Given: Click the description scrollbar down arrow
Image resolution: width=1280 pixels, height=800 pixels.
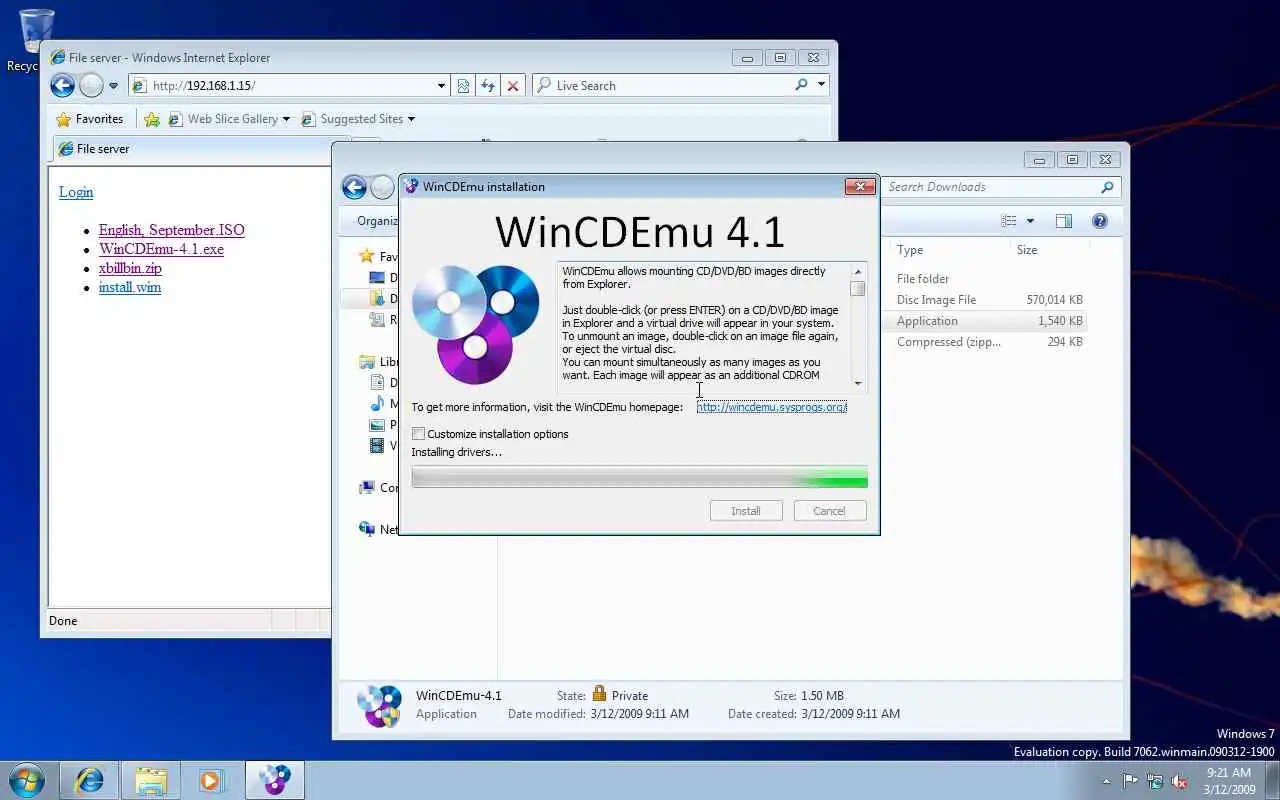Looking at the screenshot, I should pyautogui.click(x=858, y=384).
